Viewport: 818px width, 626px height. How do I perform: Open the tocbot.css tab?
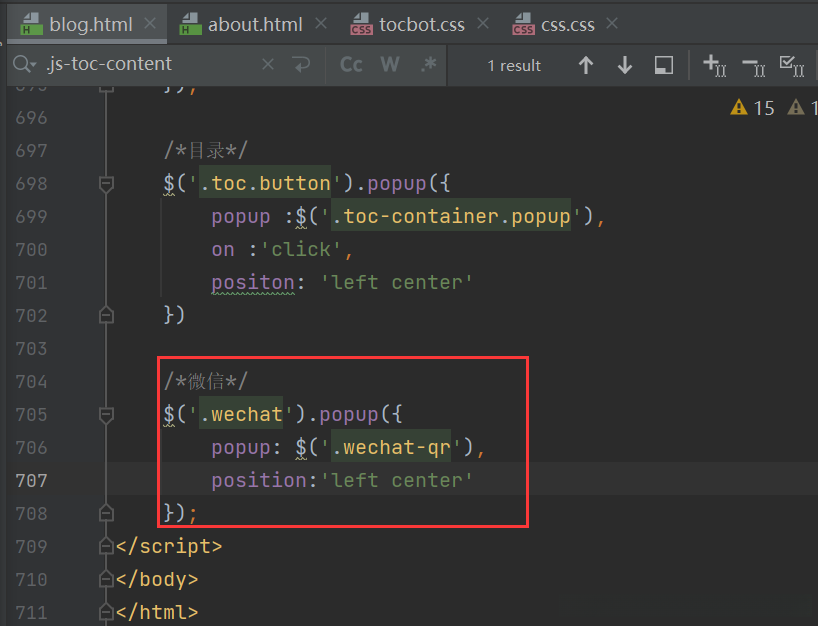(x=422, y=25)
